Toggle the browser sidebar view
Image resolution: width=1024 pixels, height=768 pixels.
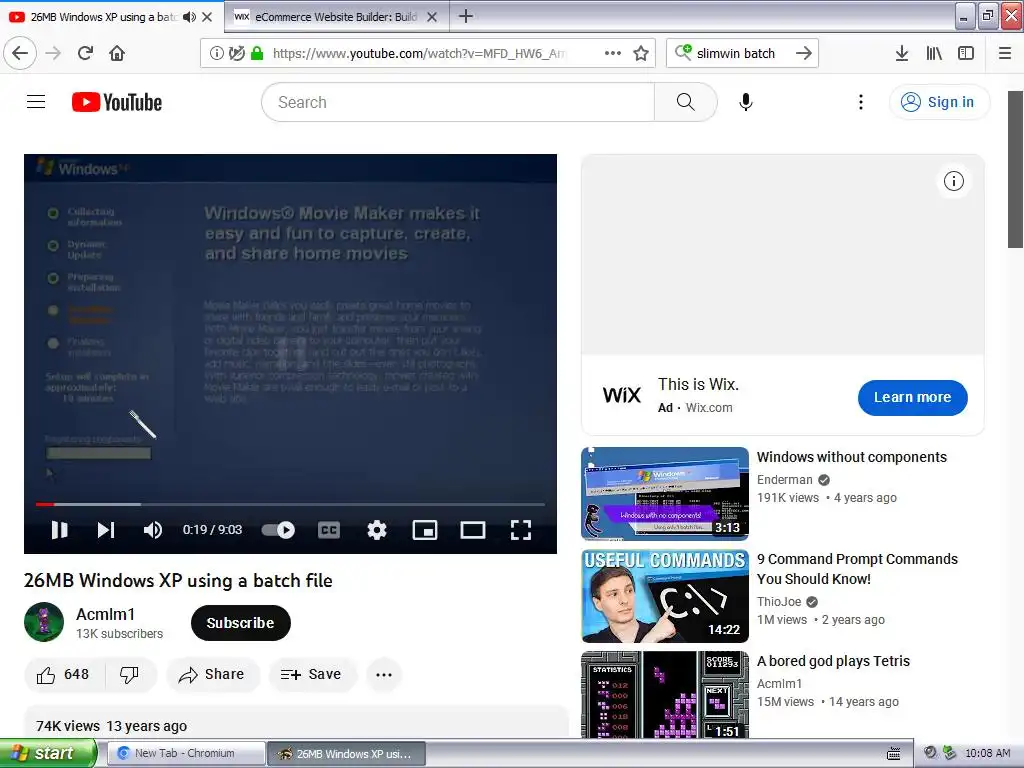(x=966, y=53)
